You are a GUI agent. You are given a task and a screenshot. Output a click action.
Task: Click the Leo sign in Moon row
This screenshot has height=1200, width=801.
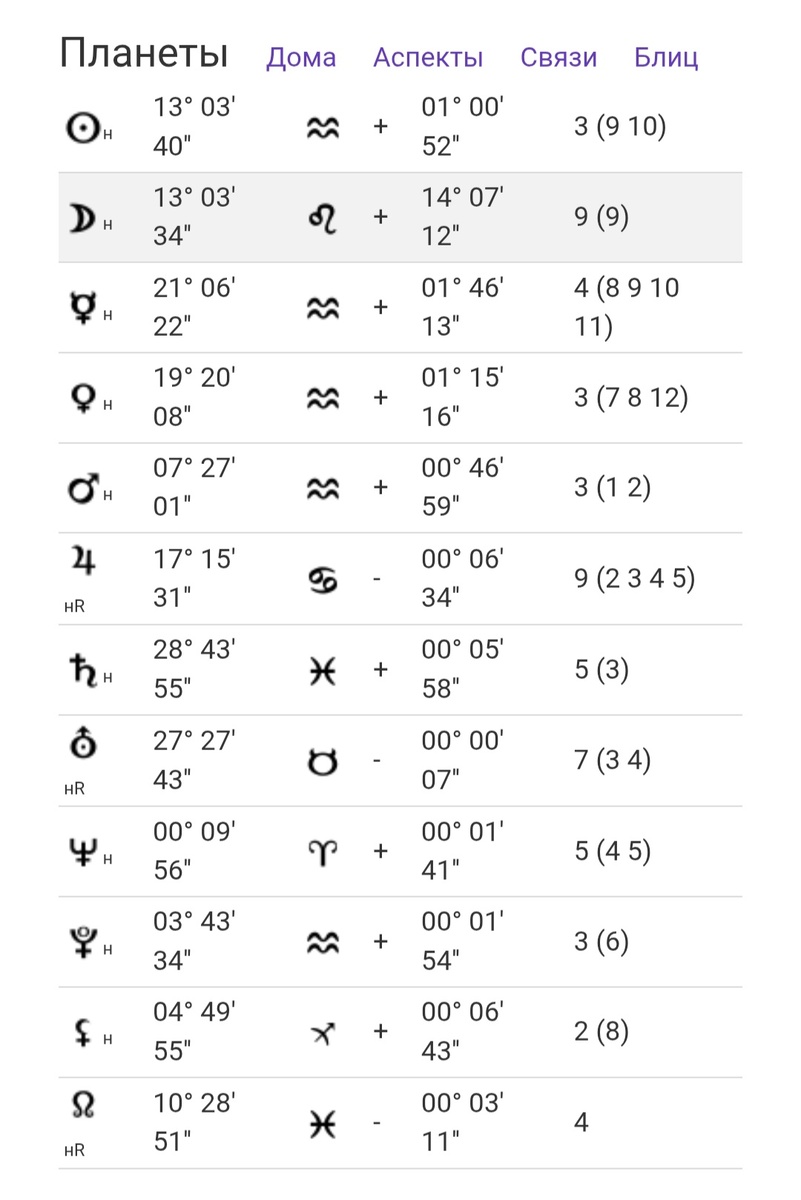[x=322, y=217]
